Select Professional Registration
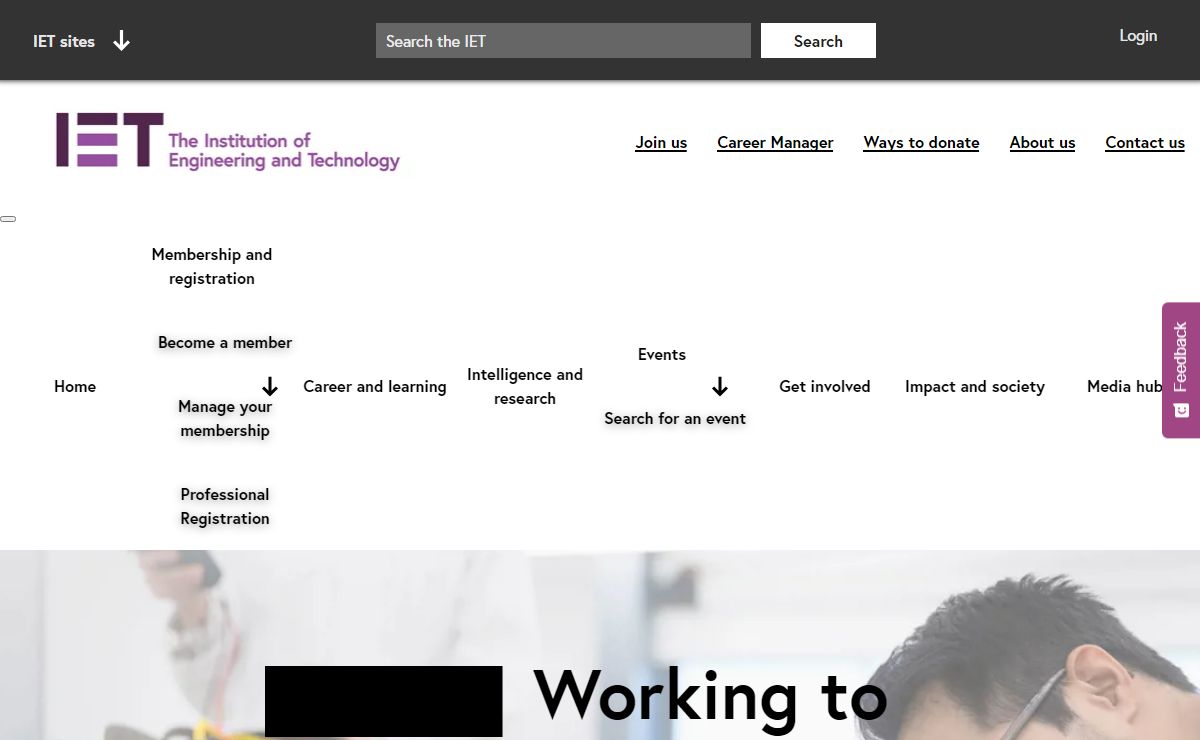 coord(225,507)
